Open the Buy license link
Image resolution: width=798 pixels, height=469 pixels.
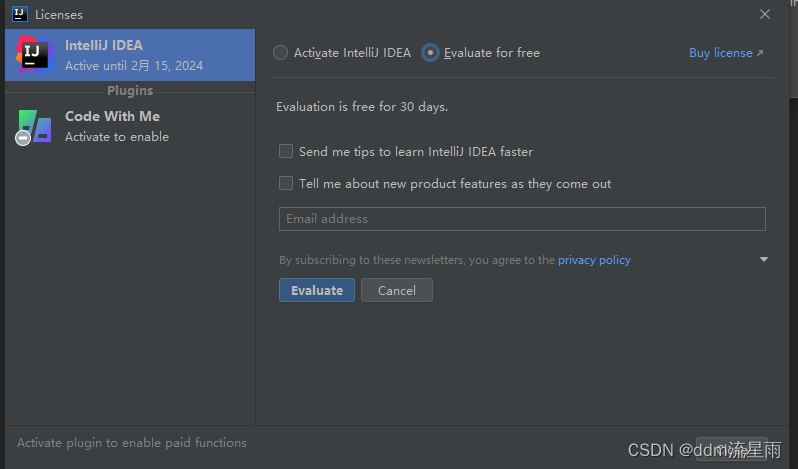tap(720, 53)
